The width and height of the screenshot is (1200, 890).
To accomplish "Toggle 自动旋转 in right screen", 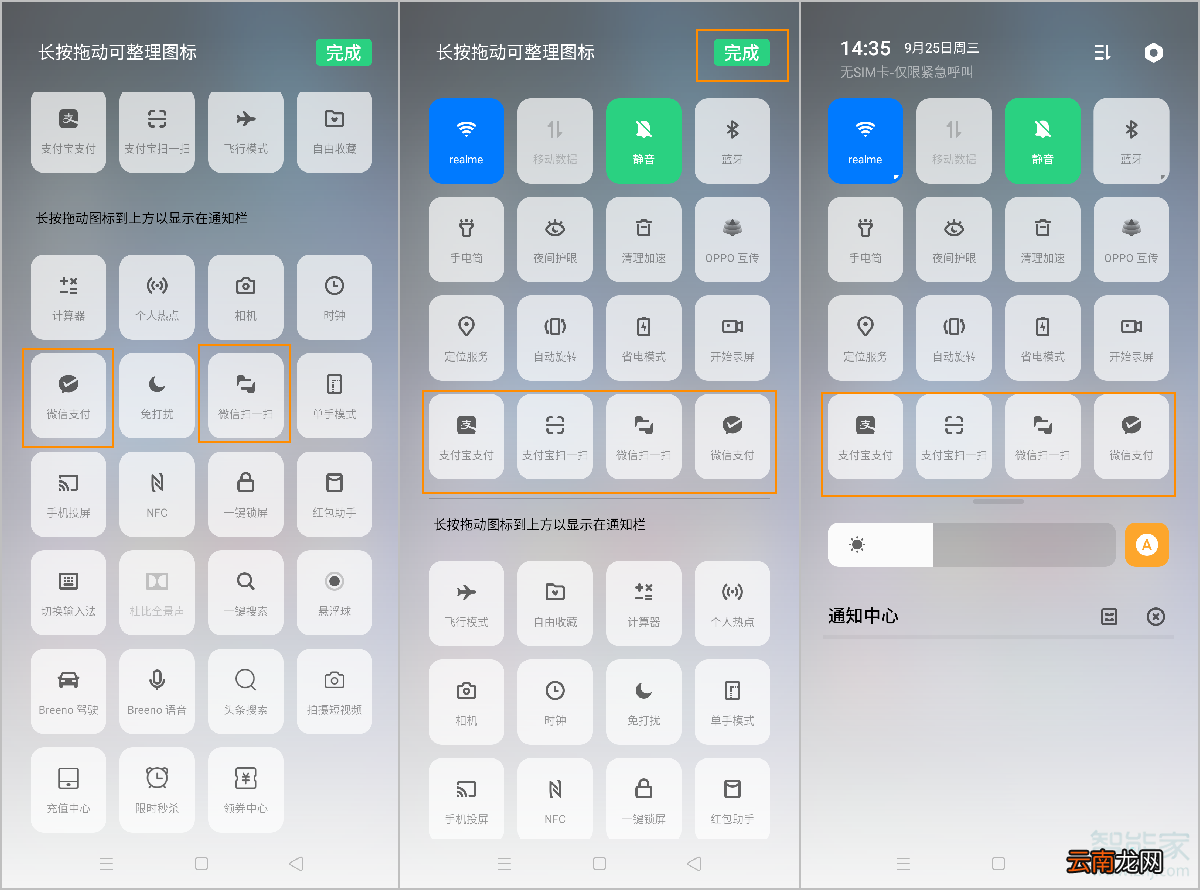I will pyautogui.click(x=954, y=338).
